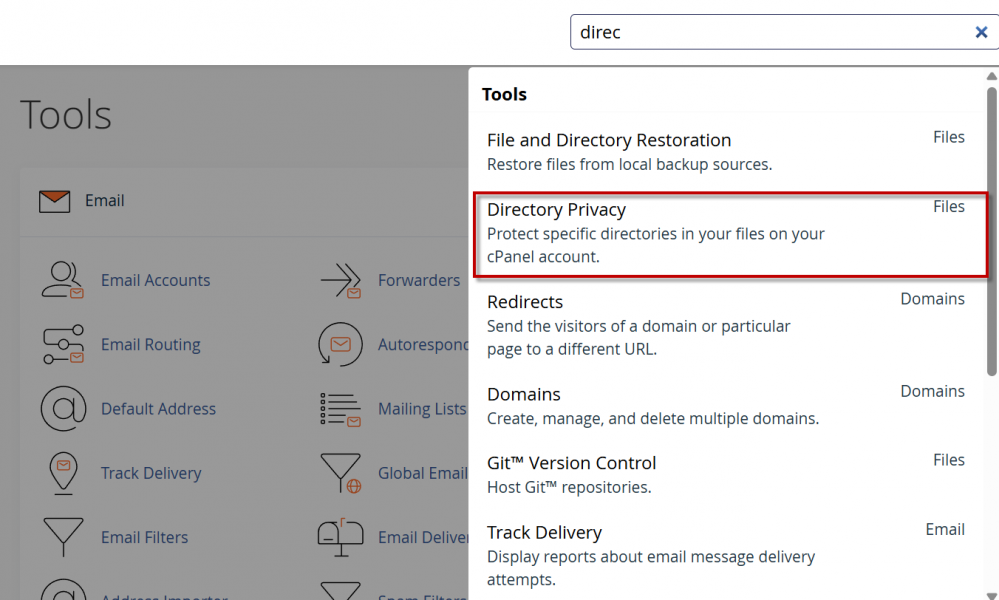Click the Email Accounts icon
The height and width of the screenshot is (600, 999).
pyautogui.click(x=63, y=280)
